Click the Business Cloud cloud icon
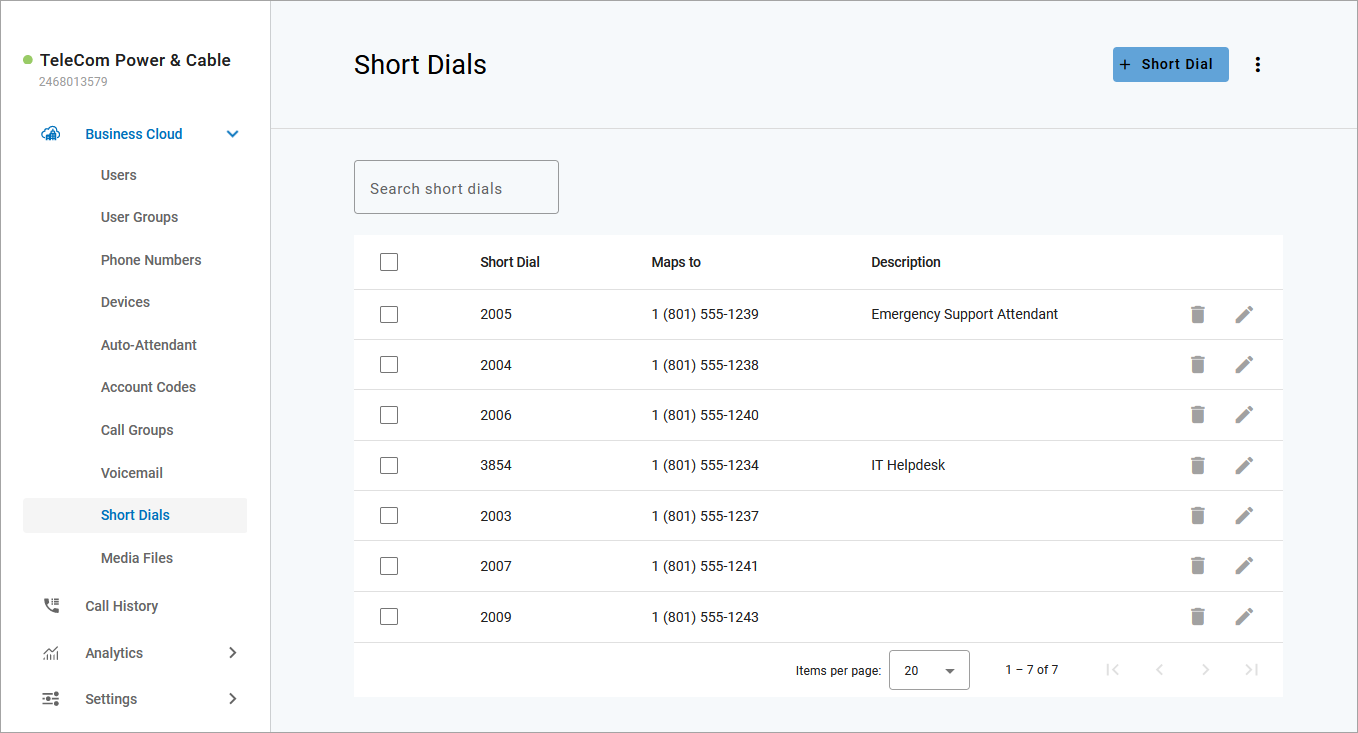The height and width of the screenshot is (733, 1358). pos(50,134)
